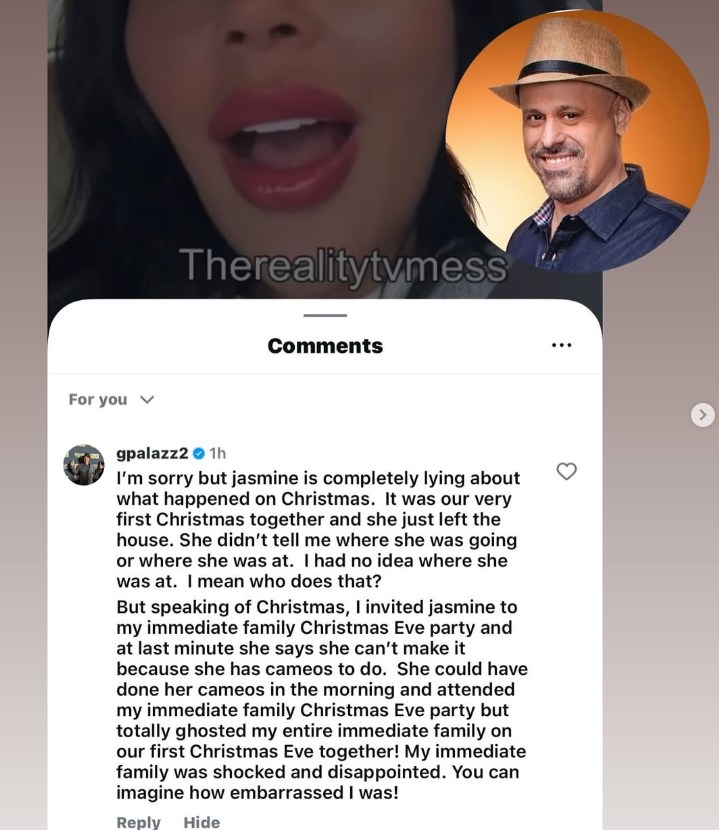Select paragraph starting "But speaking of Christmas"
This screenshot has height=830, width=719.
click(322, 700)
